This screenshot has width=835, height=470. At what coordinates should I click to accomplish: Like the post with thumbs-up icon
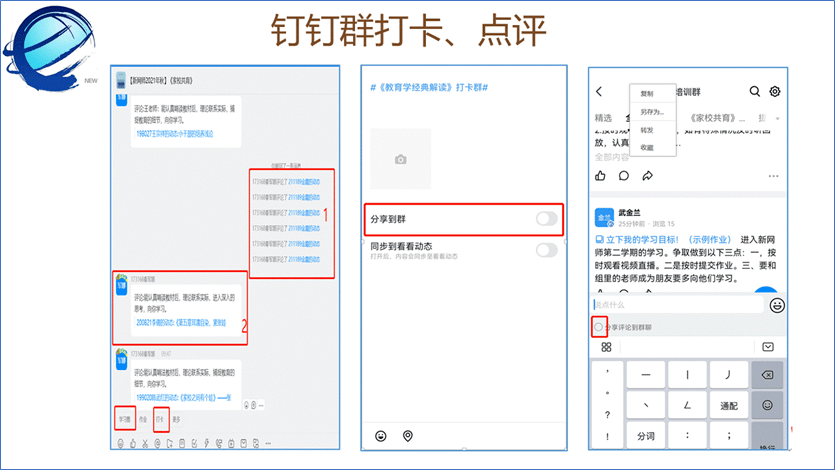tap(601, 176)
